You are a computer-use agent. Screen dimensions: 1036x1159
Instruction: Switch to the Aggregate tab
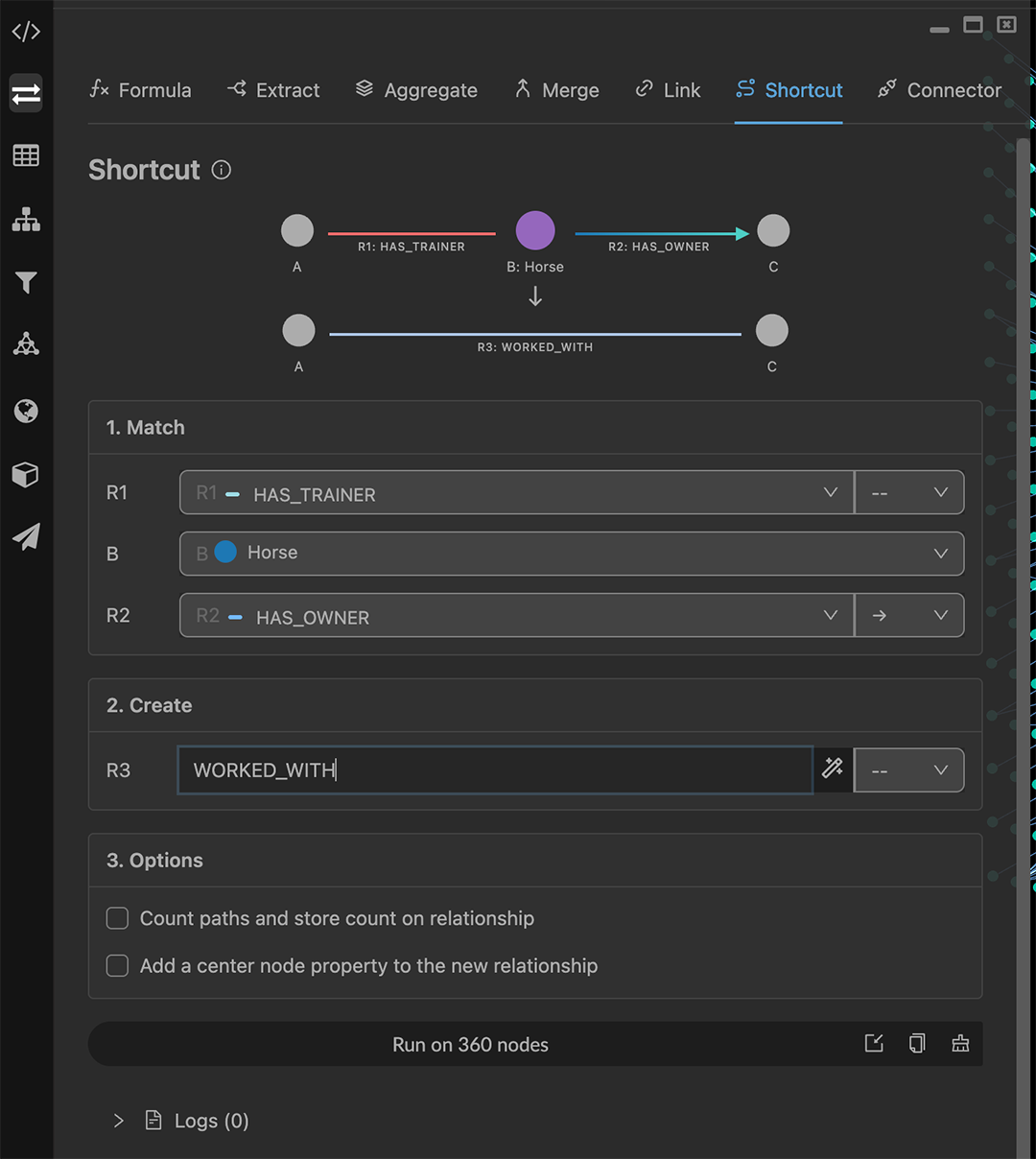[416, 90]
